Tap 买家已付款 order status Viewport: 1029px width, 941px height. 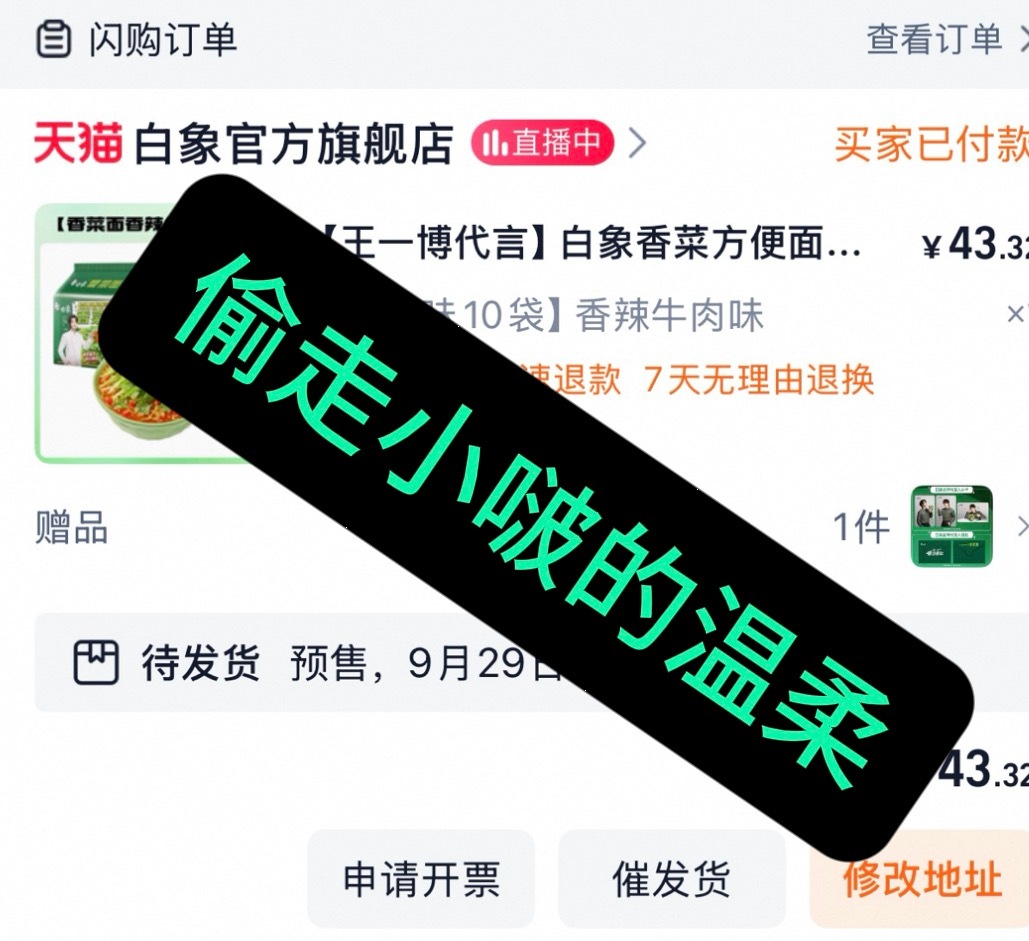[x=931, y=143]
